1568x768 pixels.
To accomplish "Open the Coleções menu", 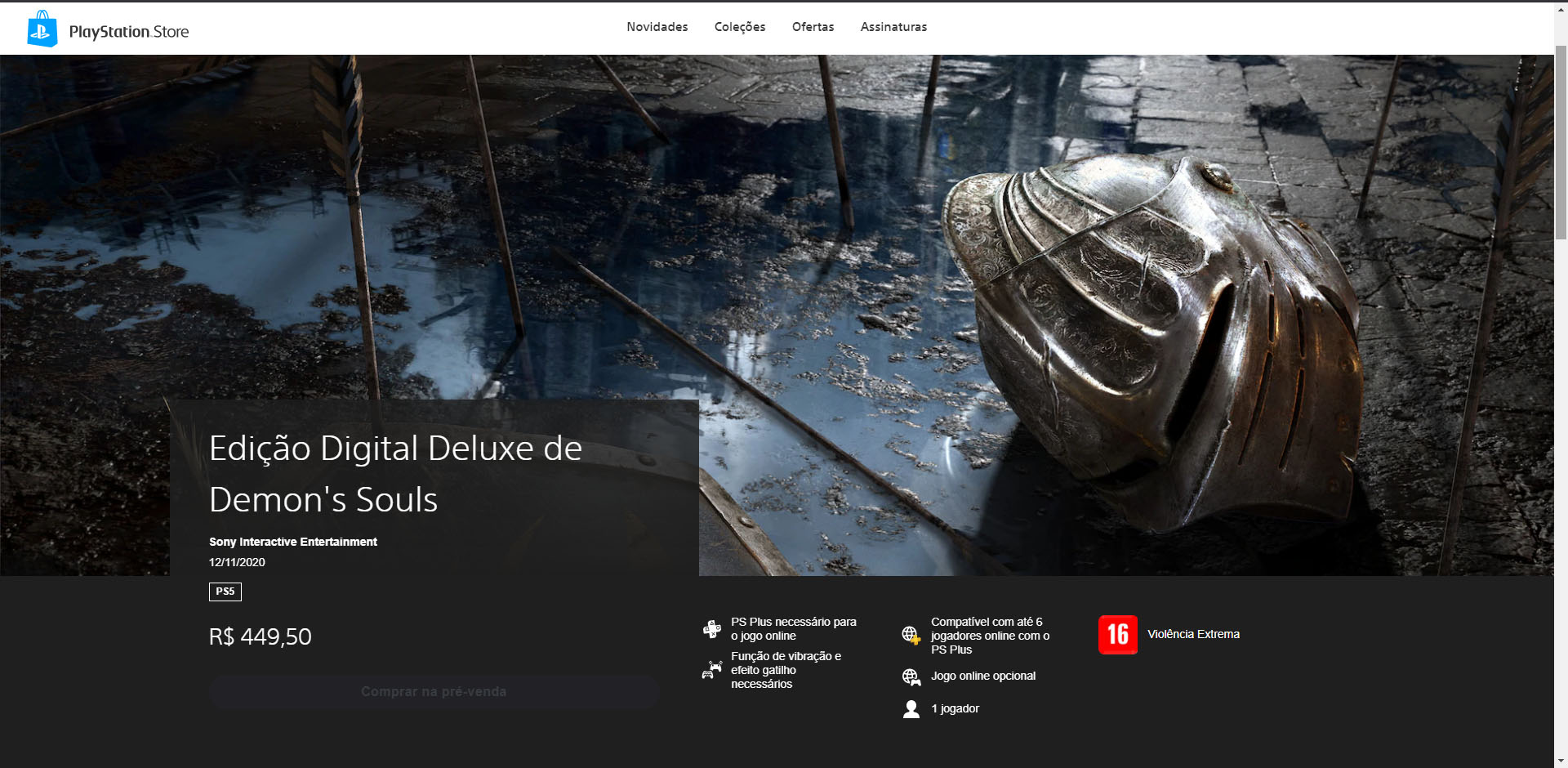I will (x=740, y=27).
